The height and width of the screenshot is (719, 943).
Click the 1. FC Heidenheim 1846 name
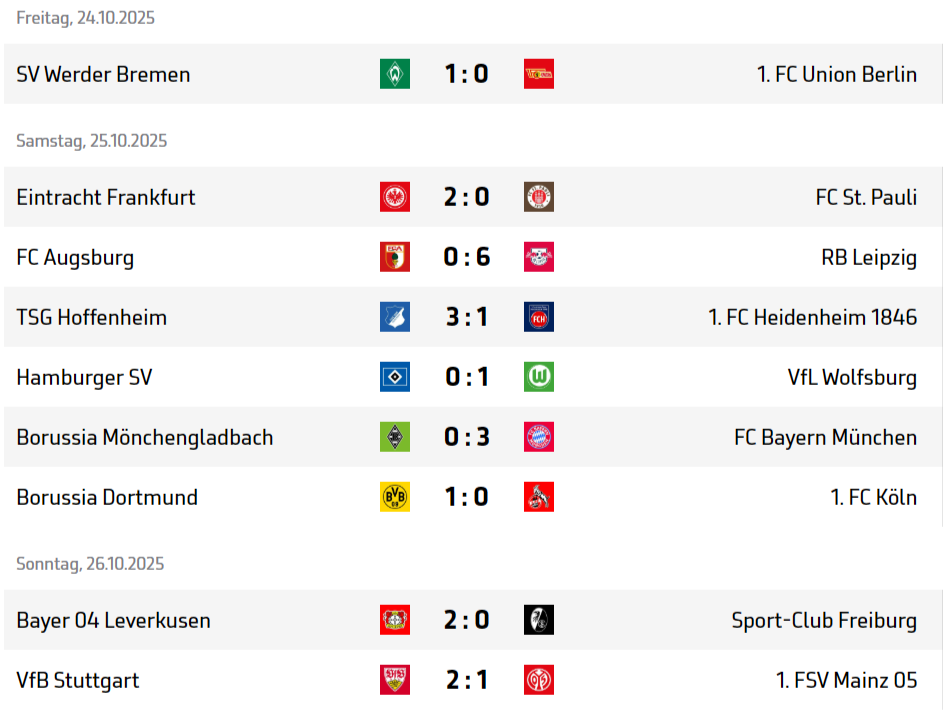click(812, 317)
